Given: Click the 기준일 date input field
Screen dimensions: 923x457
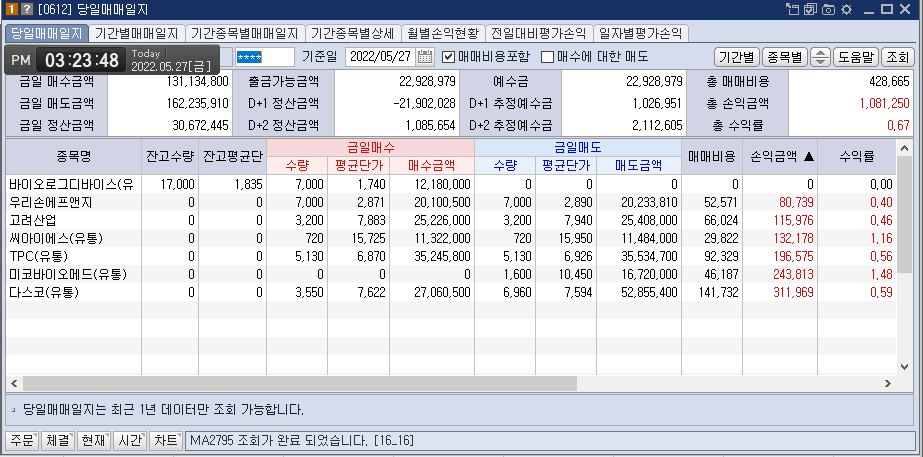Looking at the screenshot, I should 380,57.
